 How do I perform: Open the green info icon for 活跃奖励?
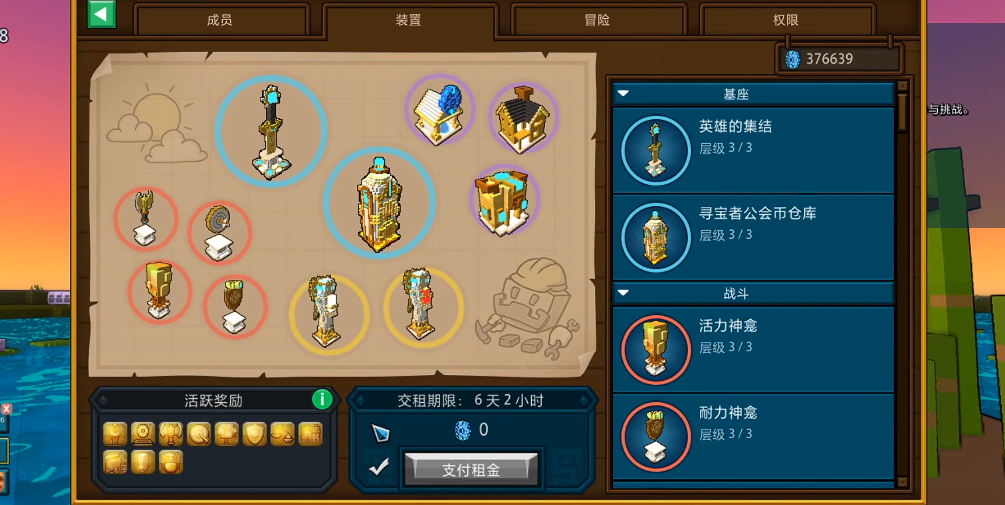[x=322, y=399]
